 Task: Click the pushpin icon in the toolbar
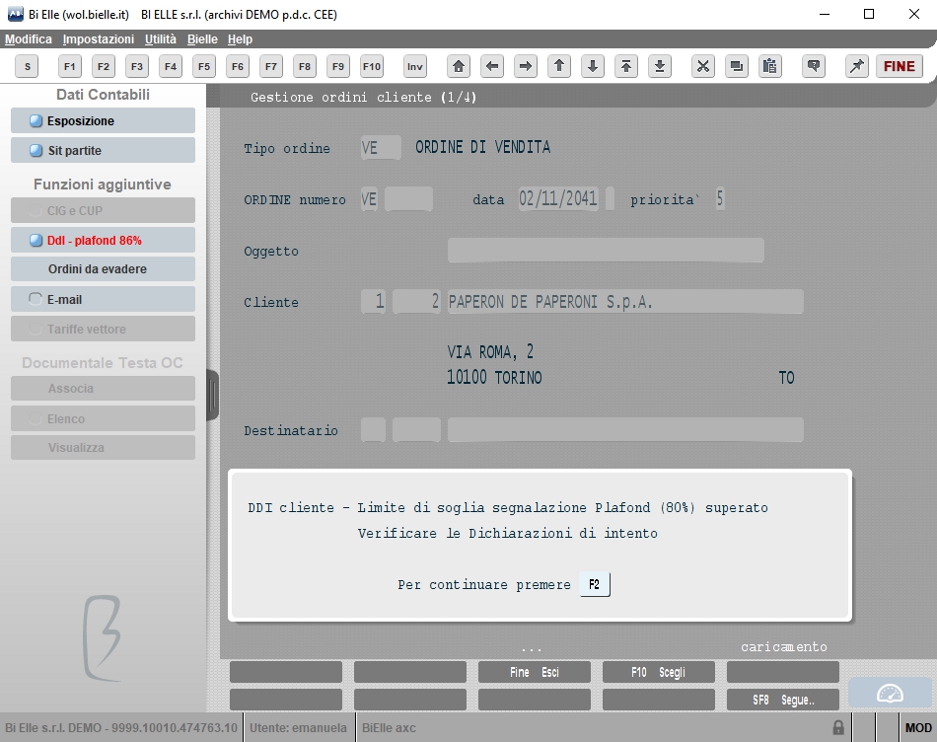(857, 66)
